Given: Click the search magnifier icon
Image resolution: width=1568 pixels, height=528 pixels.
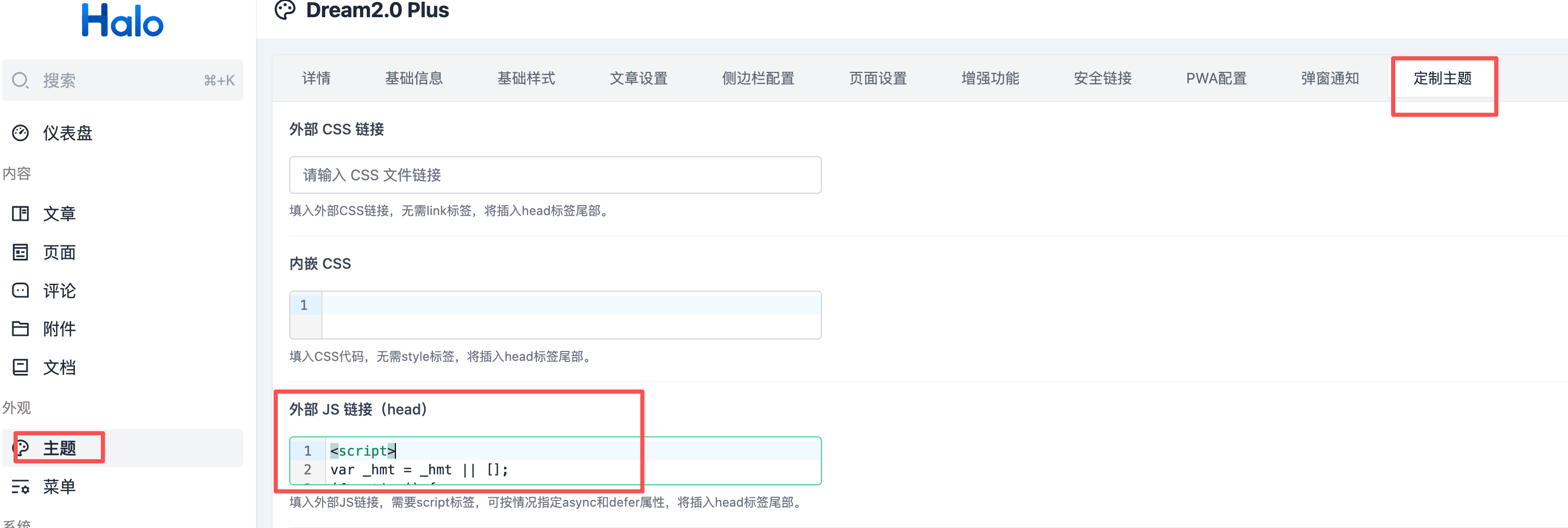Looking at the screenshot, I should coord(21,80).
